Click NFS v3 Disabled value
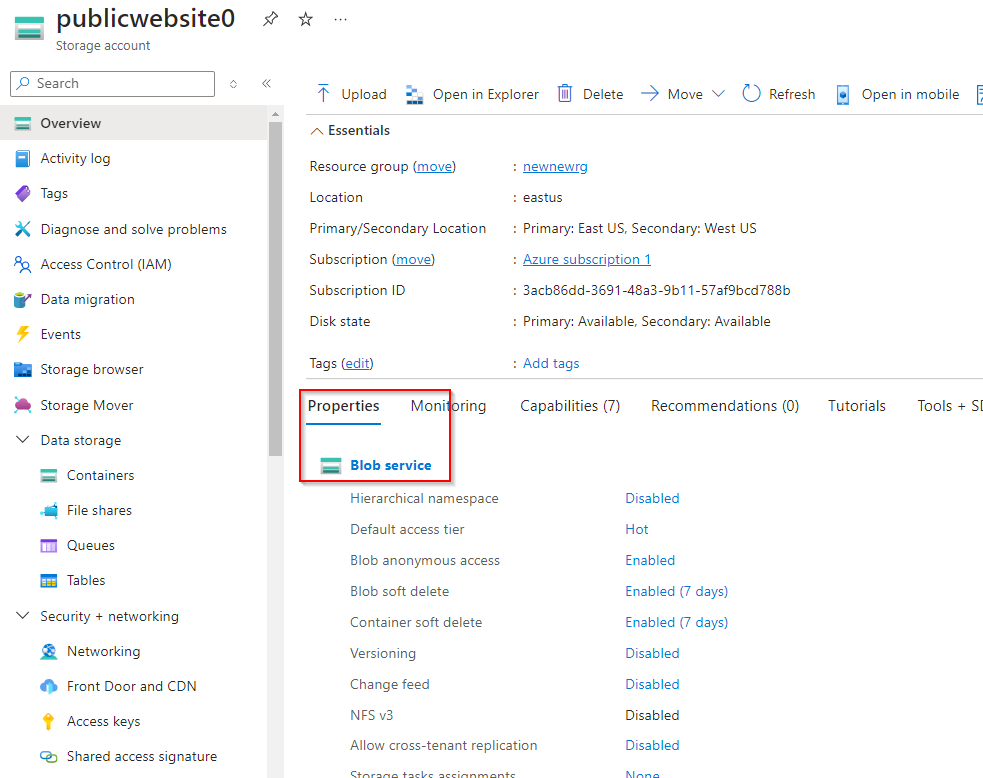Viewport: 983px width, 778px height. pyautogui.click(x=652, y=715)
